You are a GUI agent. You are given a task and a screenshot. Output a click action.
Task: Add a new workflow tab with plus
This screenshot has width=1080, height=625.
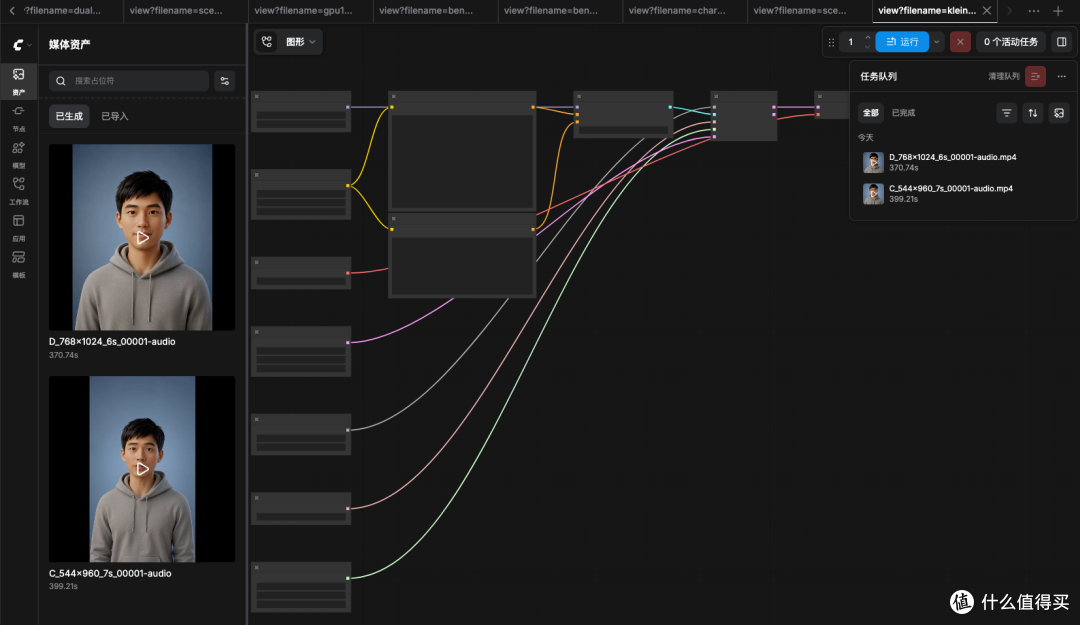click(x=1058, y=11)
